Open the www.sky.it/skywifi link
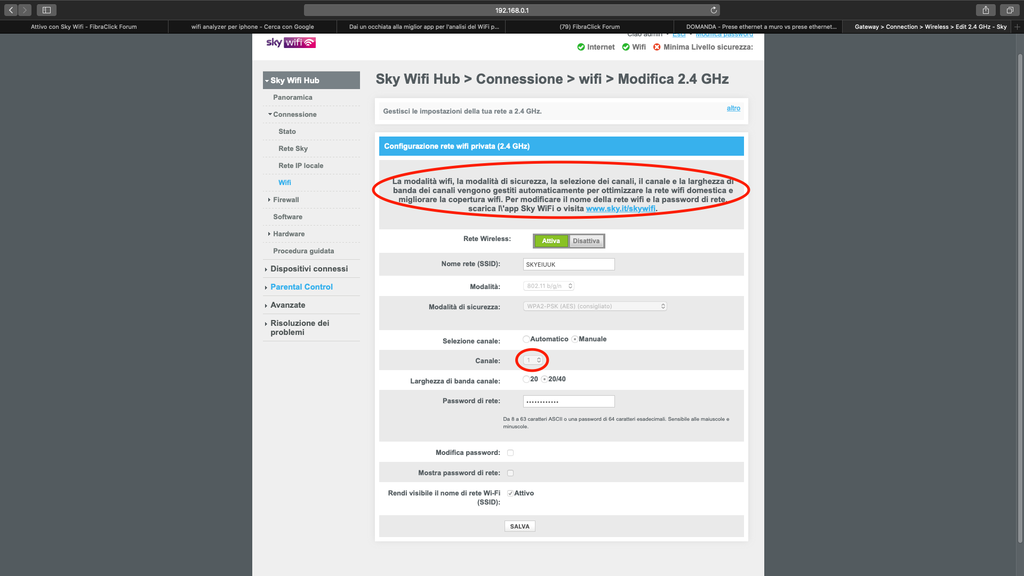This screenshot has width=1024, height=576. pyautogui.click(x=620, y=208)
